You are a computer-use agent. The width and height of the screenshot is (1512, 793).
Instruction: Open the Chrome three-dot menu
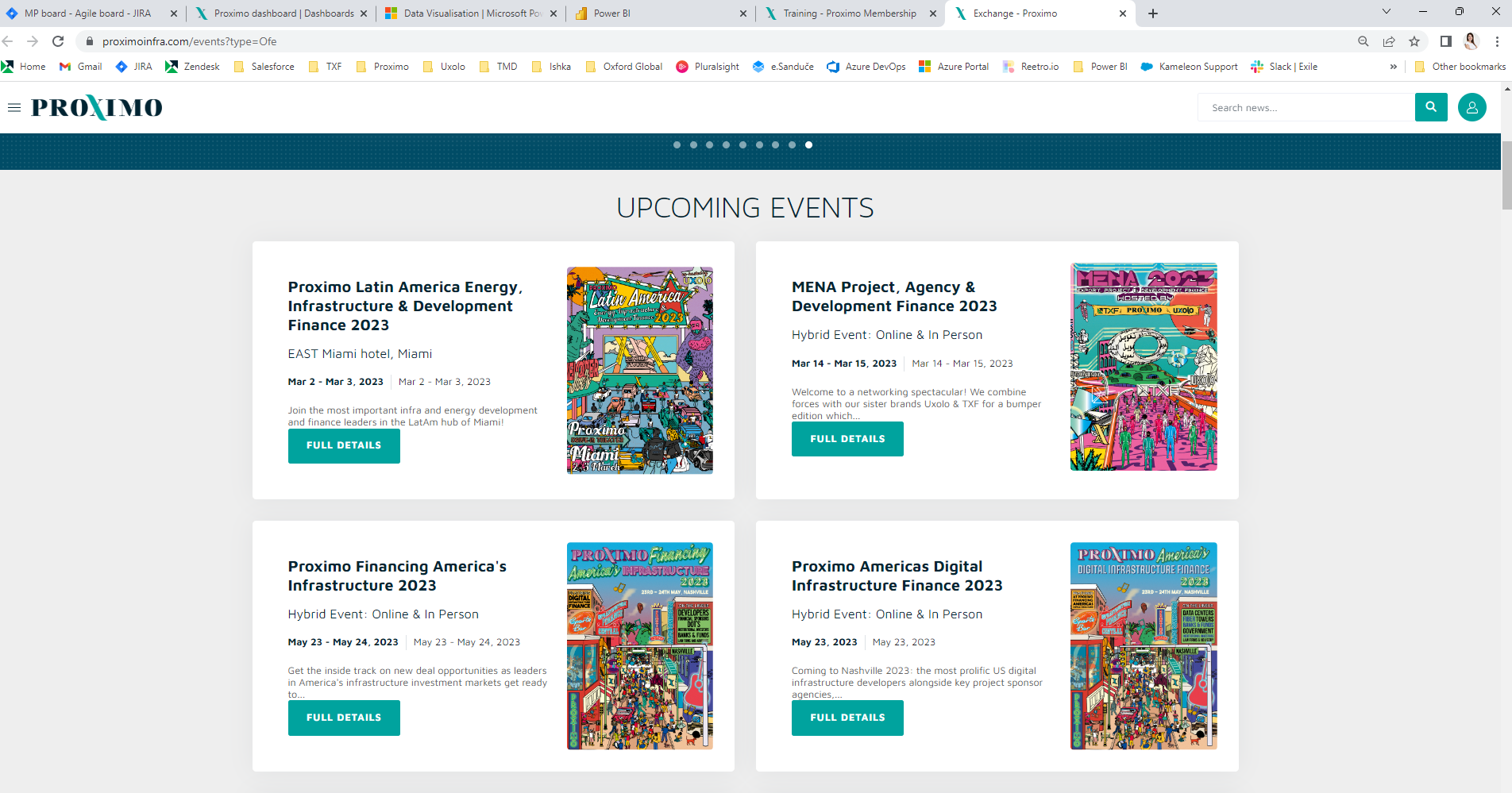coord(1497,41)
